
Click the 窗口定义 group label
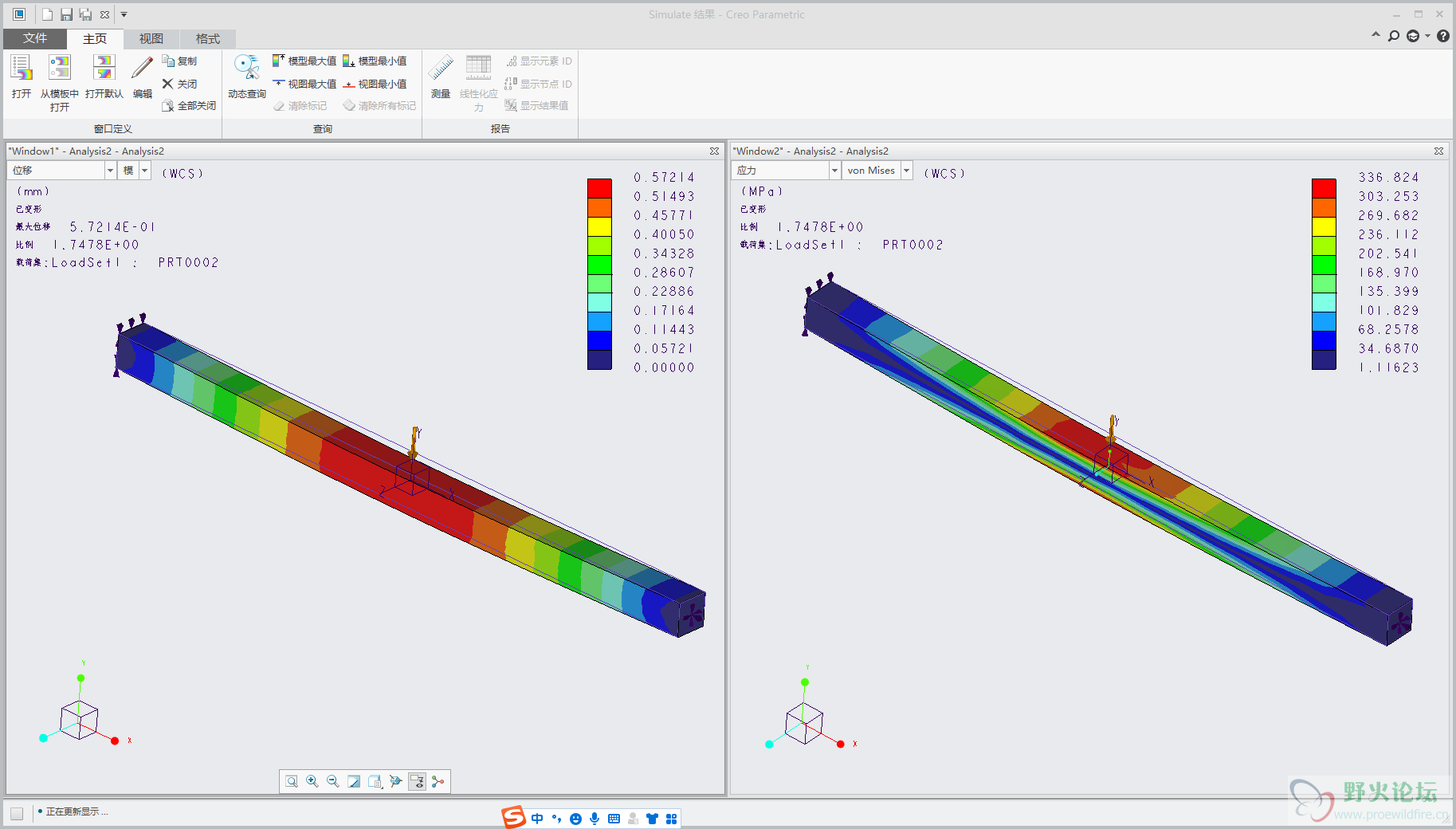click(112, 128)
